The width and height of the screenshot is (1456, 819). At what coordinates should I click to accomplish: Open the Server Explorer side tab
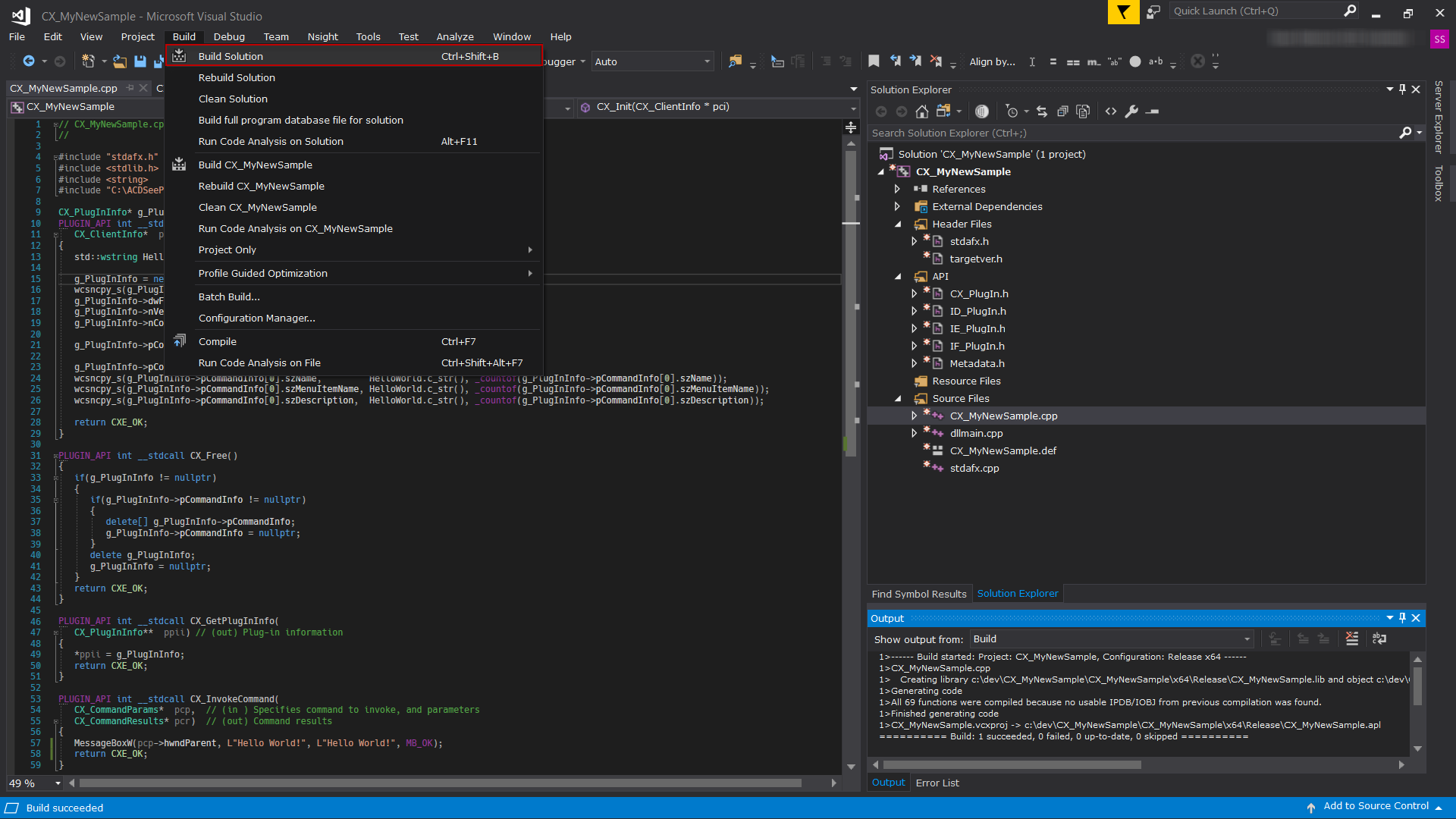pyautogui.click(x=1438, y=117)
